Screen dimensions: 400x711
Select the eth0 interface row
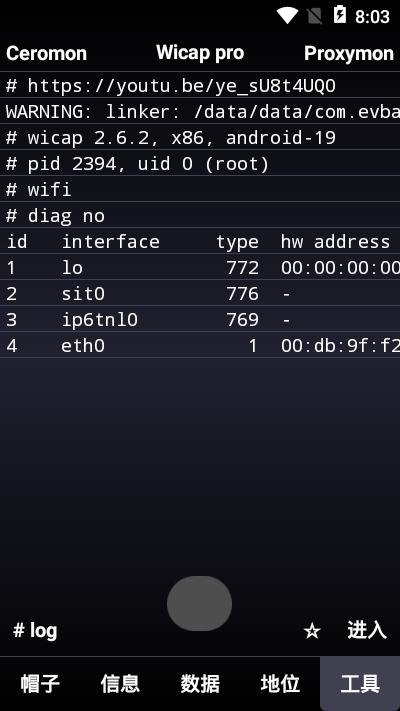coord(200,346)
